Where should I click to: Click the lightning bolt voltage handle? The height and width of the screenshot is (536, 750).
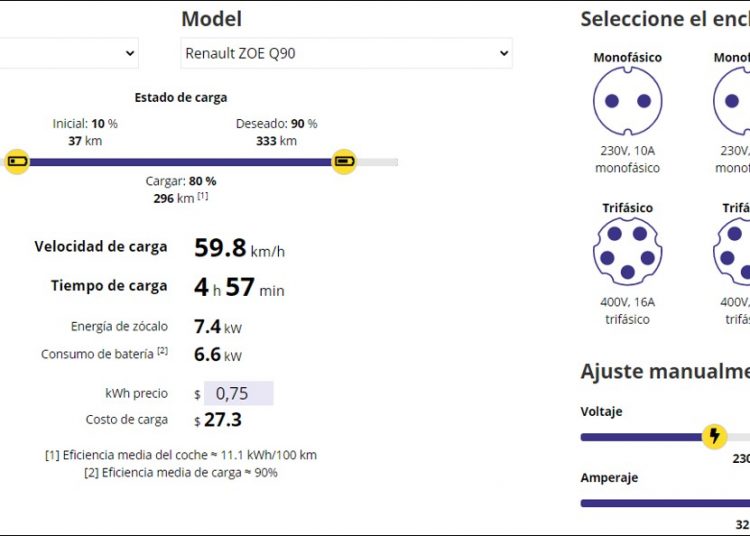tap(714, 436)
